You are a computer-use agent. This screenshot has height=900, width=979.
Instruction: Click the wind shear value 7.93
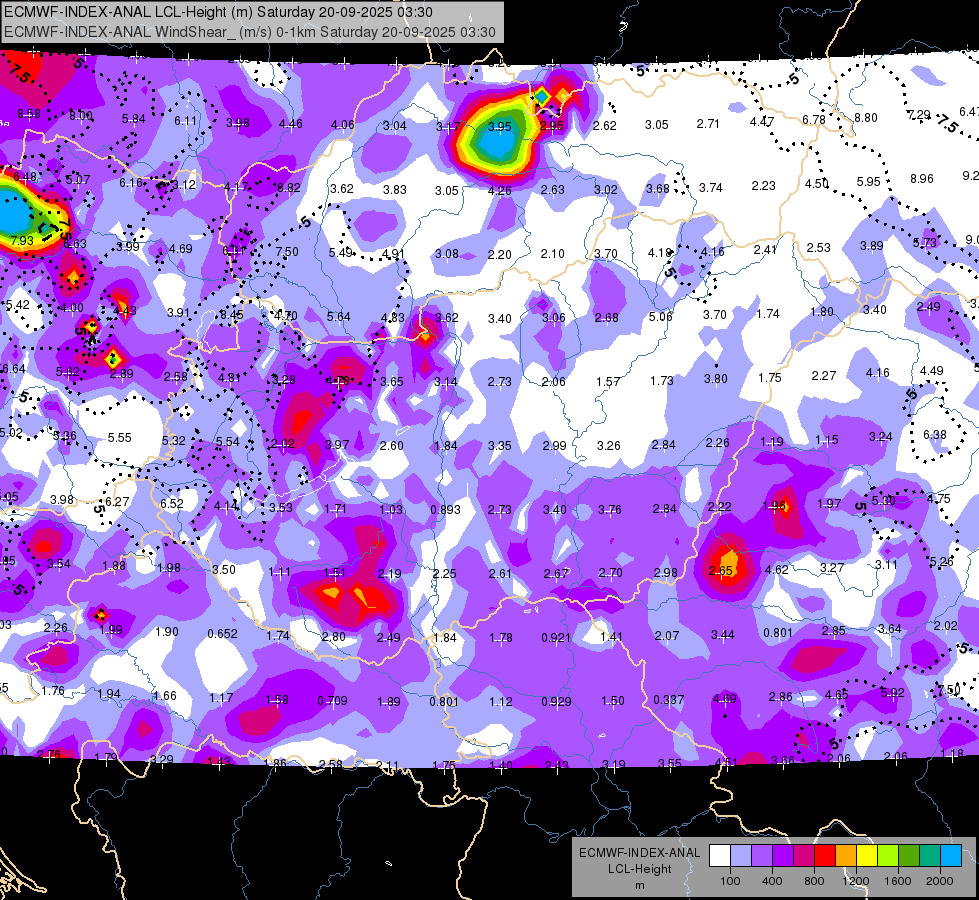(22, 240)
